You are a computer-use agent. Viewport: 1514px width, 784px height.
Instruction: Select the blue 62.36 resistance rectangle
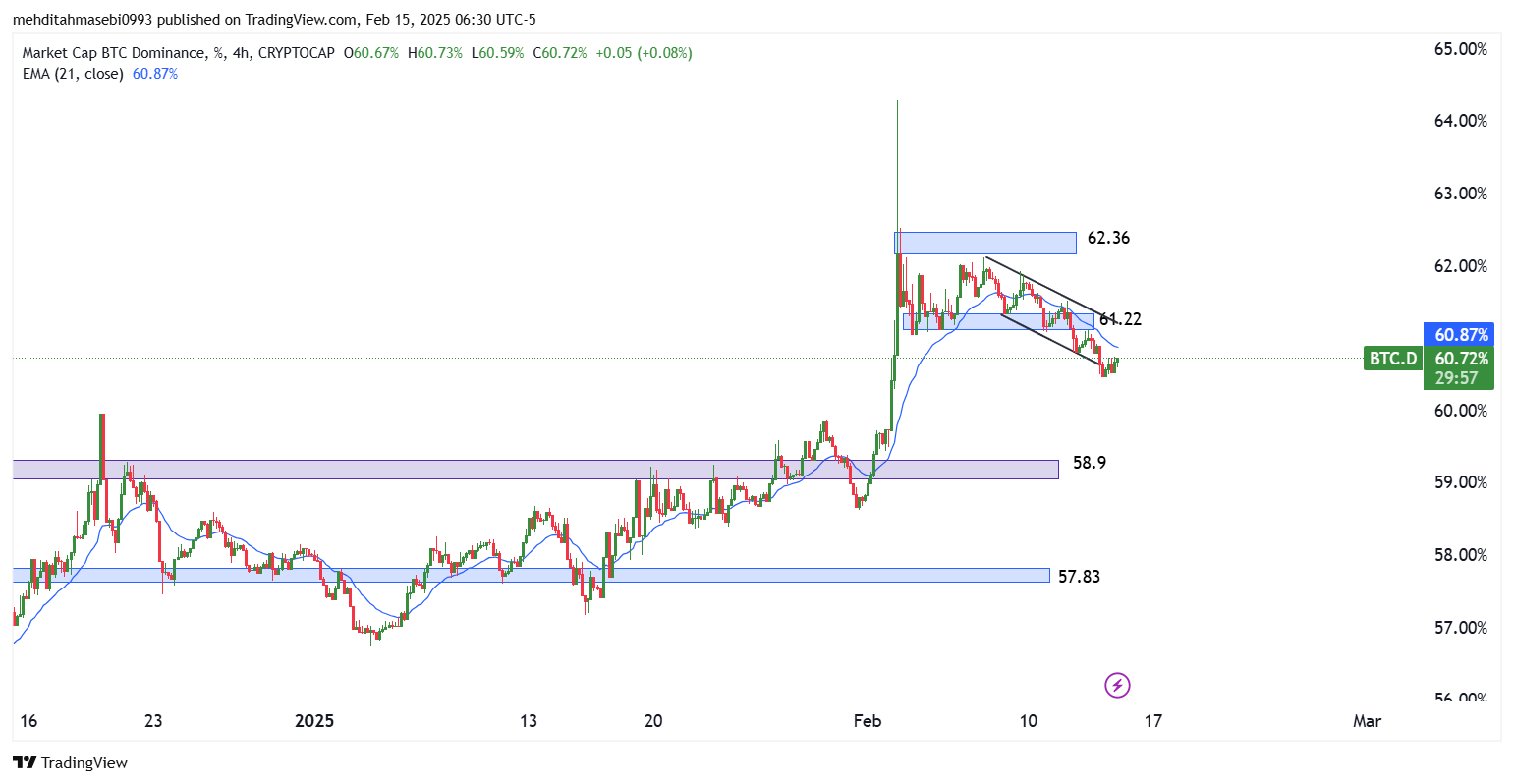(x=985, y=243)
